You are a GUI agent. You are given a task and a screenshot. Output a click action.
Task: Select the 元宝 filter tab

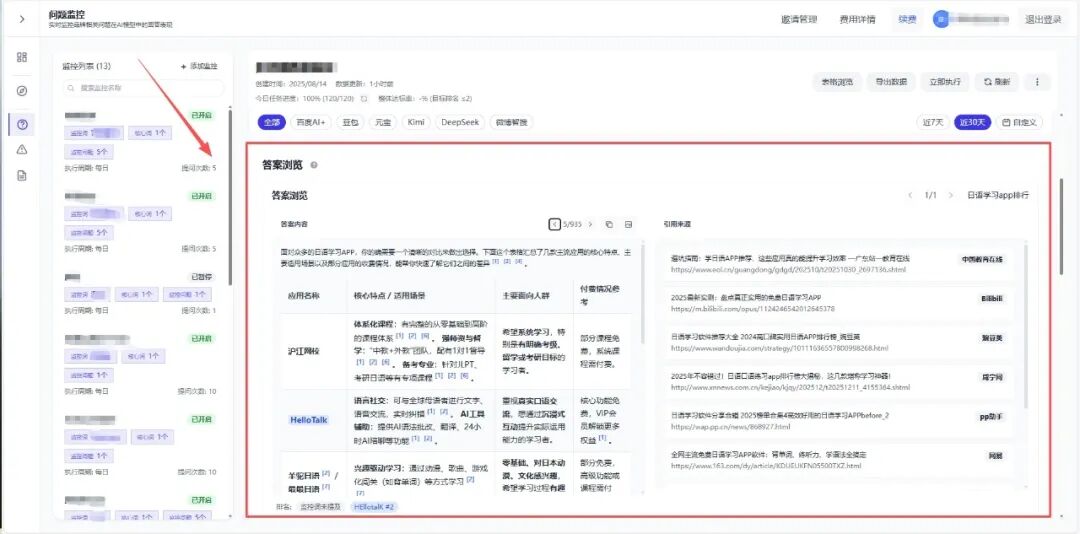point(382,122)
